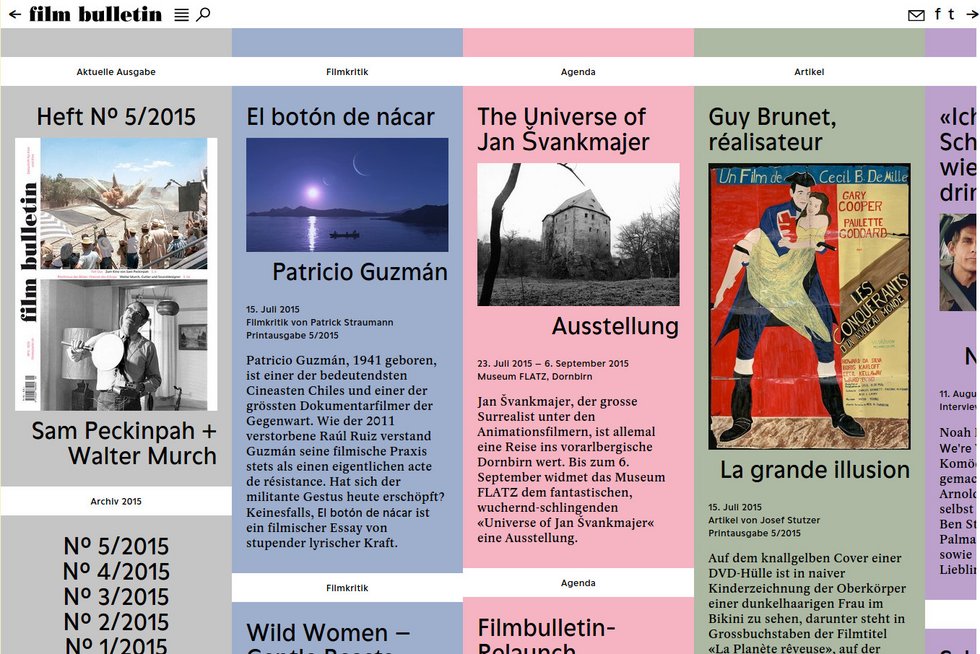Select the top Agenda column header
980x654 pixels.
point(578,72)
